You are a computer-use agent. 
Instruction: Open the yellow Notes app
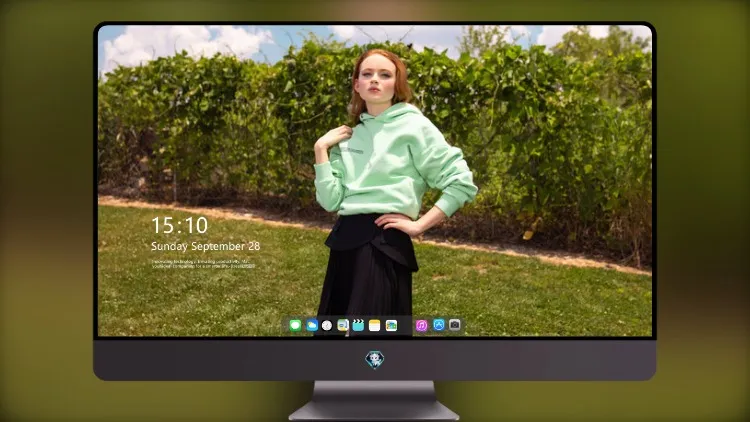[375, 326]
